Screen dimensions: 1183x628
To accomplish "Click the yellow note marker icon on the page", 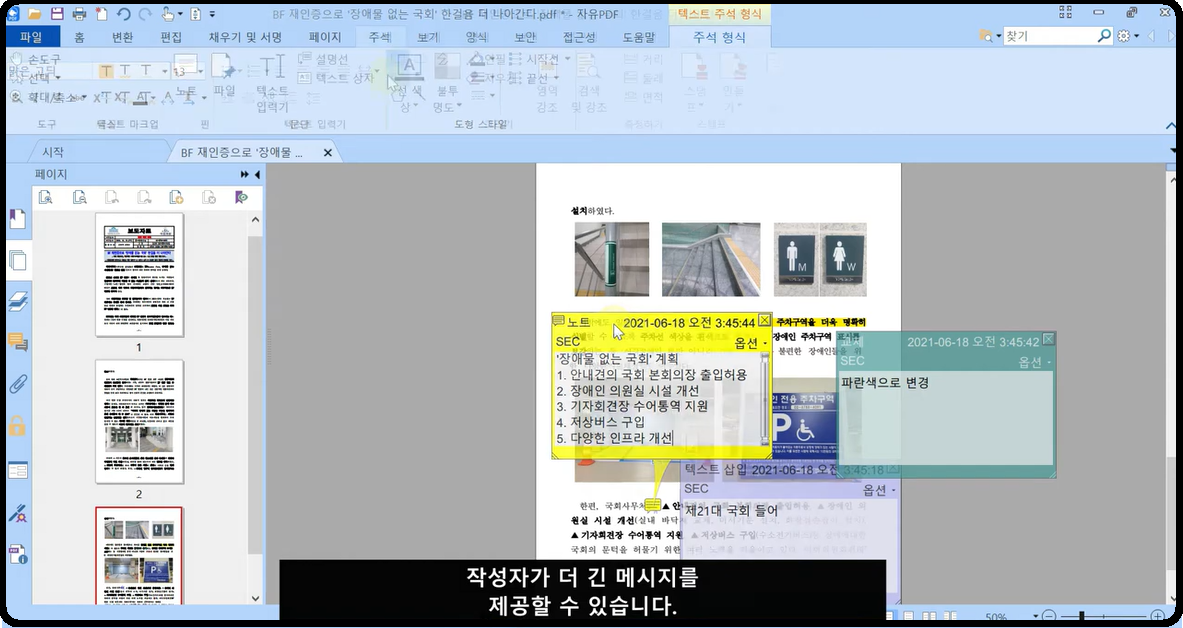I will [653, 505].
